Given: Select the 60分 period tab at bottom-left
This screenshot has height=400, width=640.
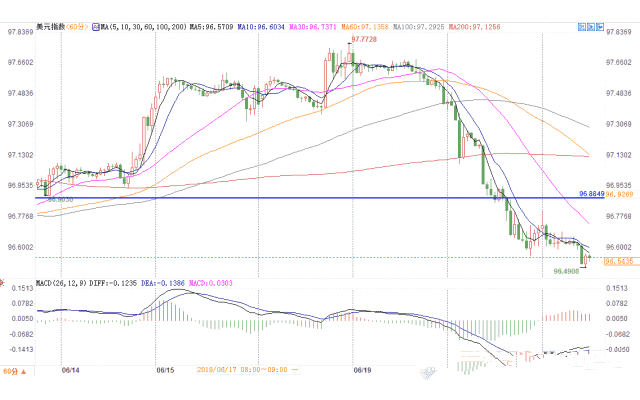Looking at the screenshot, I should point(10,370).
